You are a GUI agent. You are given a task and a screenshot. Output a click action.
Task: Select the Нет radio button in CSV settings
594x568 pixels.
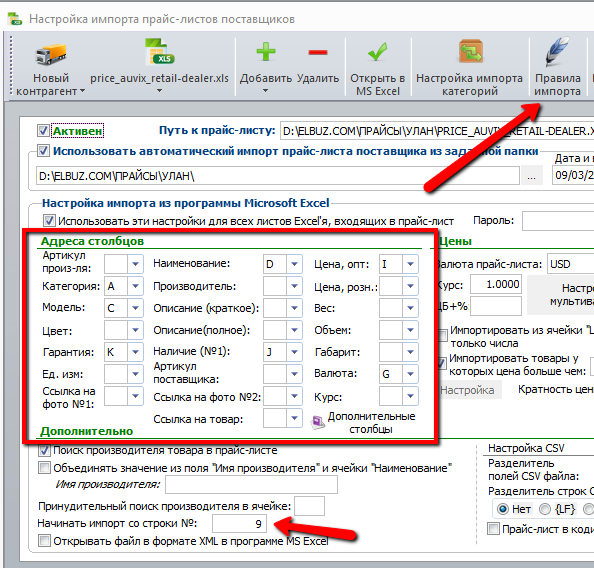point(503,509)
